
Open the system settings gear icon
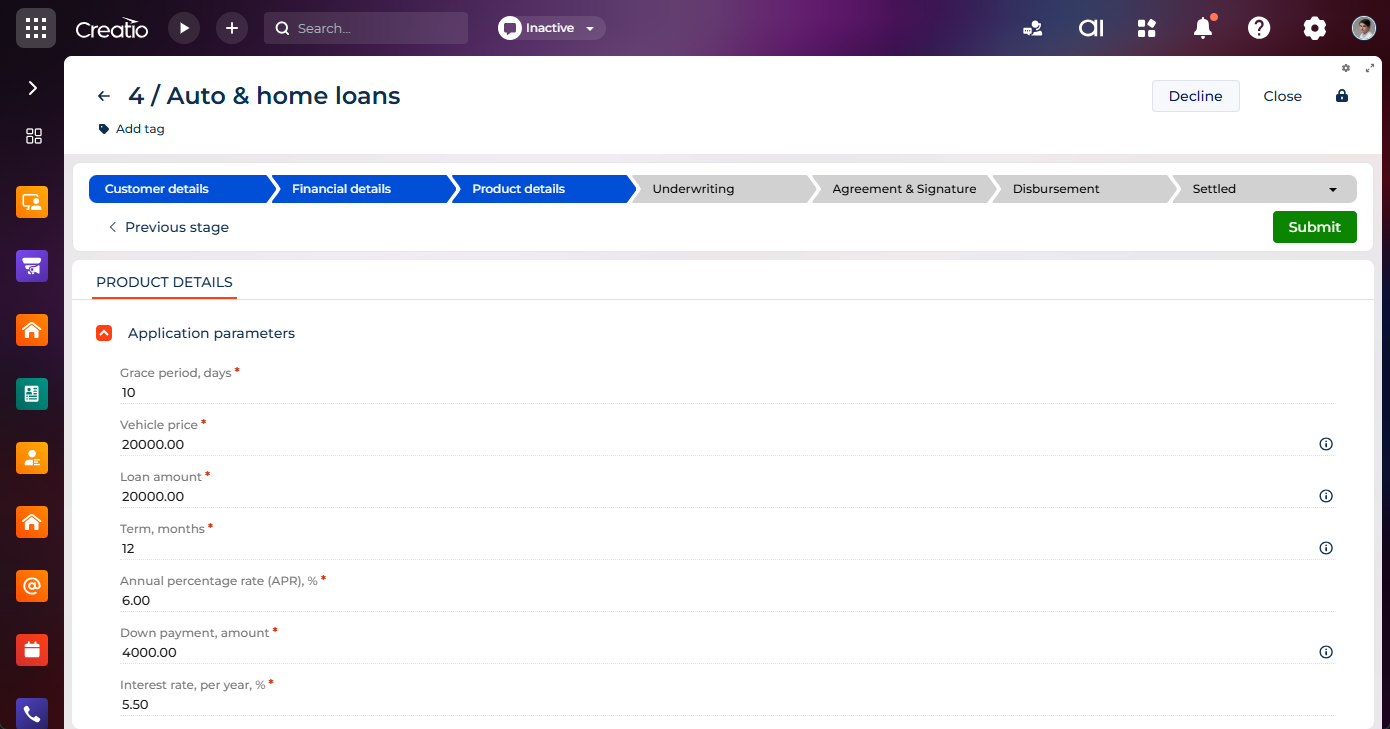1314,28
